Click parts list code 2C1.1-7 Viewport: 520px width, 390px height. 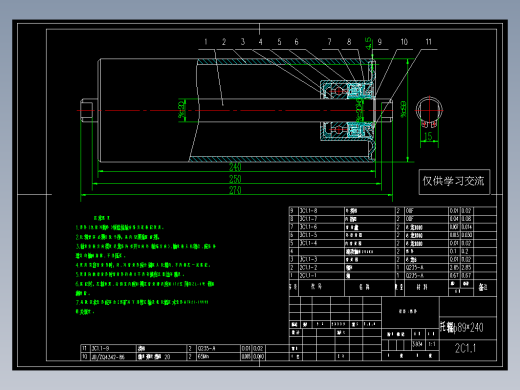(308, 219)
